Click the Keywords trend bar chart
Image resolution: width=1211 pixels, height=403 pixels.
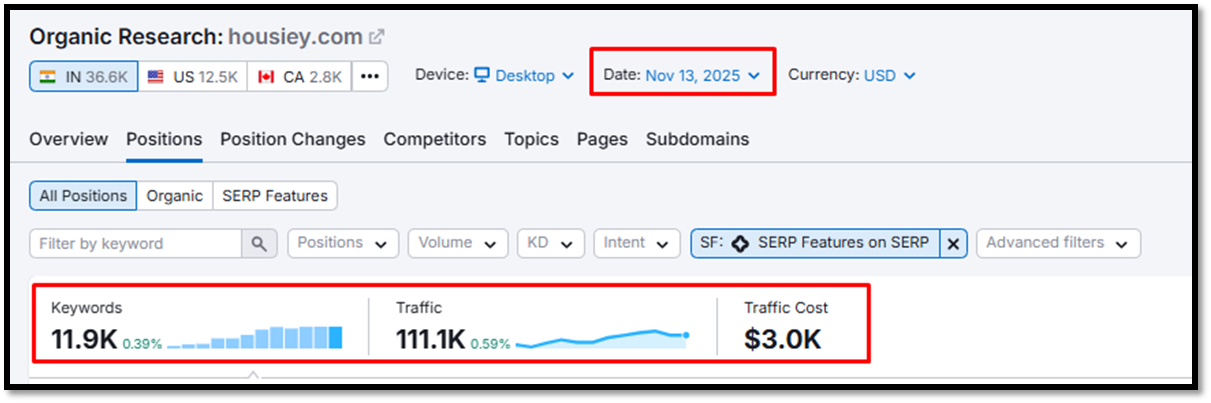tap(255, 338)
